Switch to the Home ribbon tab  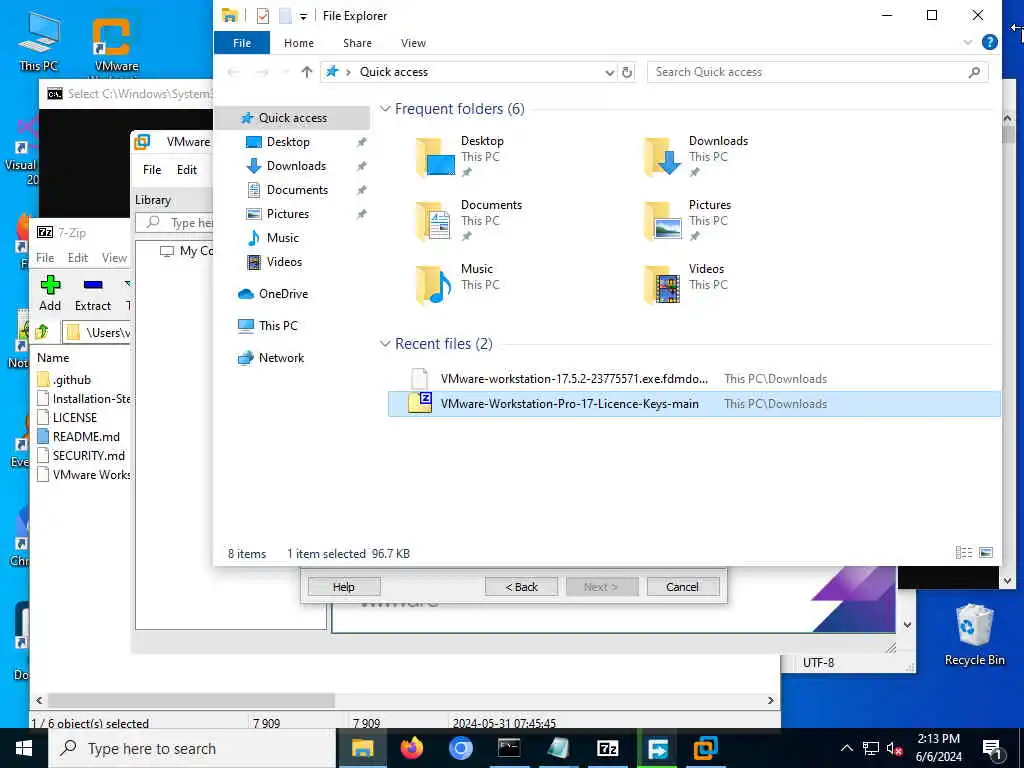click(298, 43)
